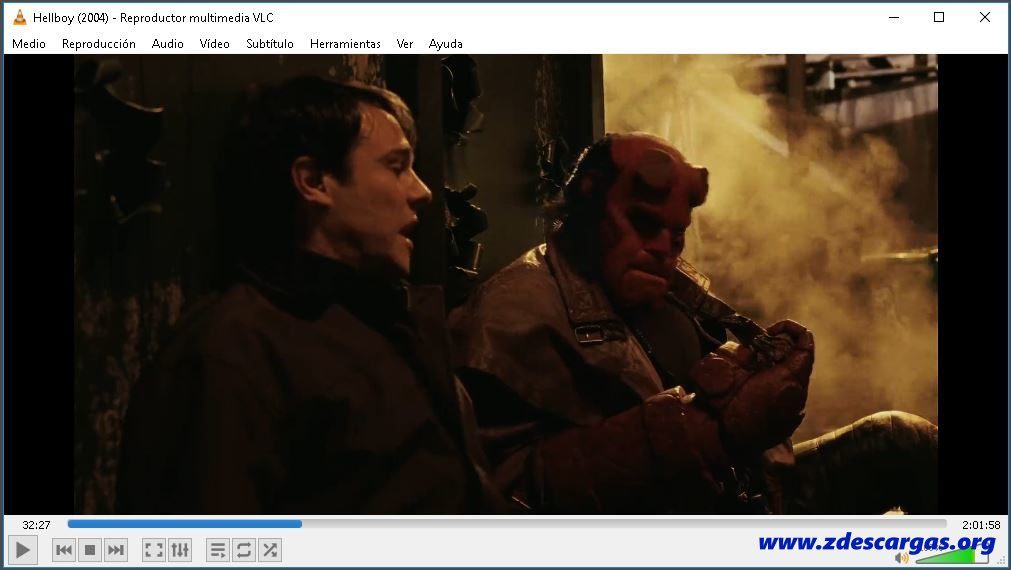Click the Play button
The image size is (1011, 570).
click(22, 550)
